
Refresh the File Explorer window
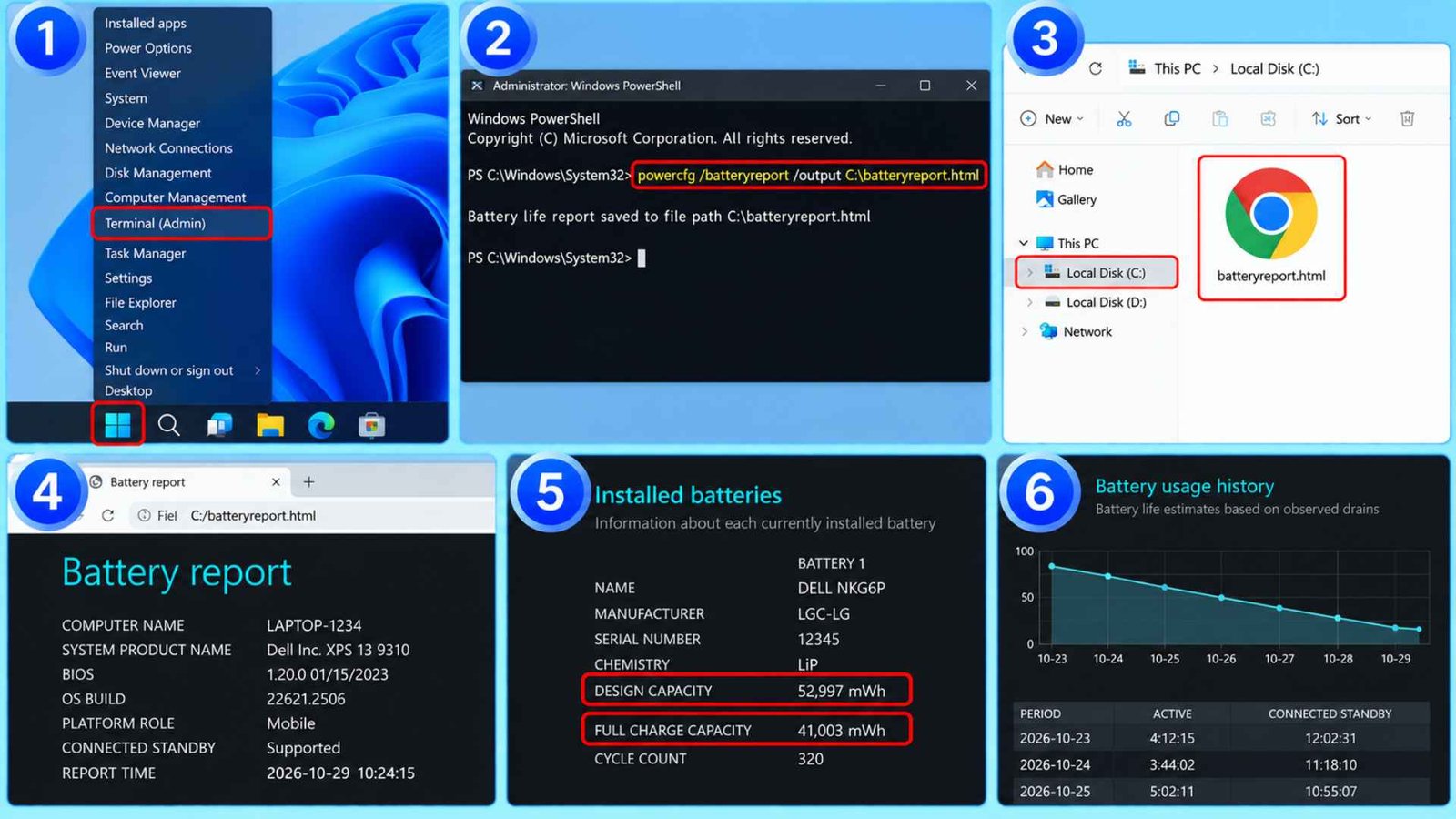(x=1096, y=68)
